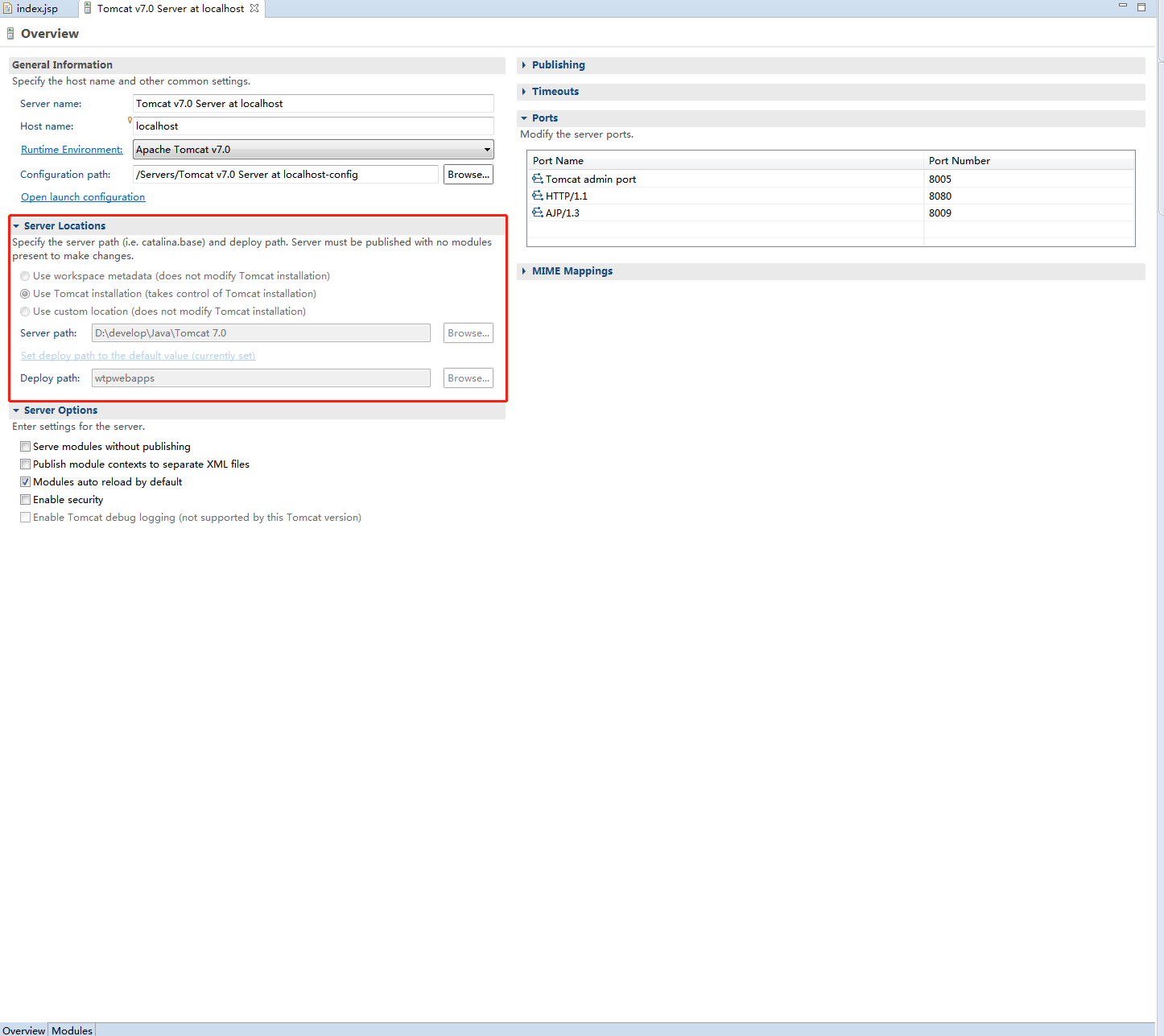The image size is (1164, 1036).
Task: Click Browse next to Configuration path
Action: coord(468,174)
